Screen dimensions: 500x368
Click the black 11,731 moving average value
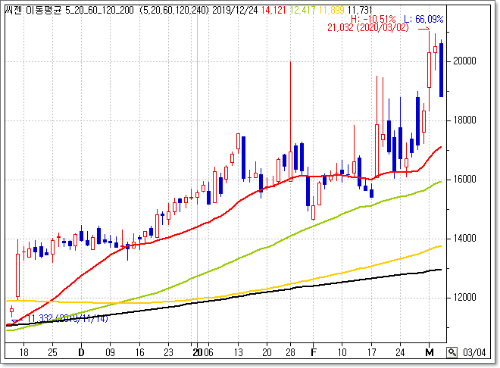point(360,10)
